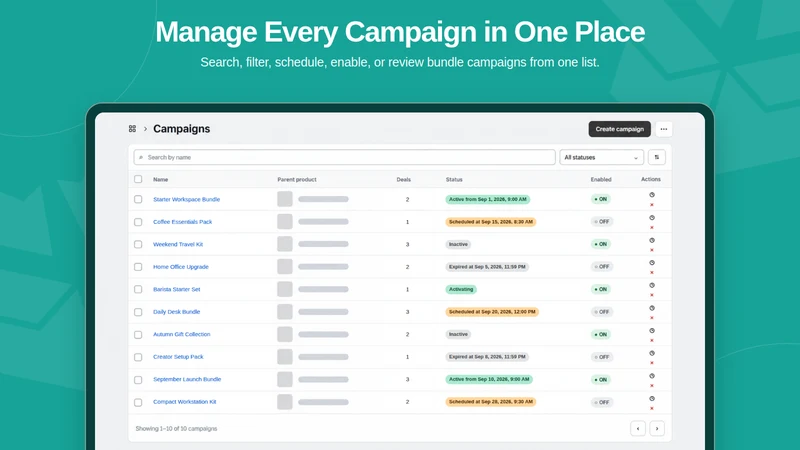Screen dimensions: 800x450
Task: Delete September Launch Bundle with red X icon
Action: pyautogui.click(x=652, y=386)
